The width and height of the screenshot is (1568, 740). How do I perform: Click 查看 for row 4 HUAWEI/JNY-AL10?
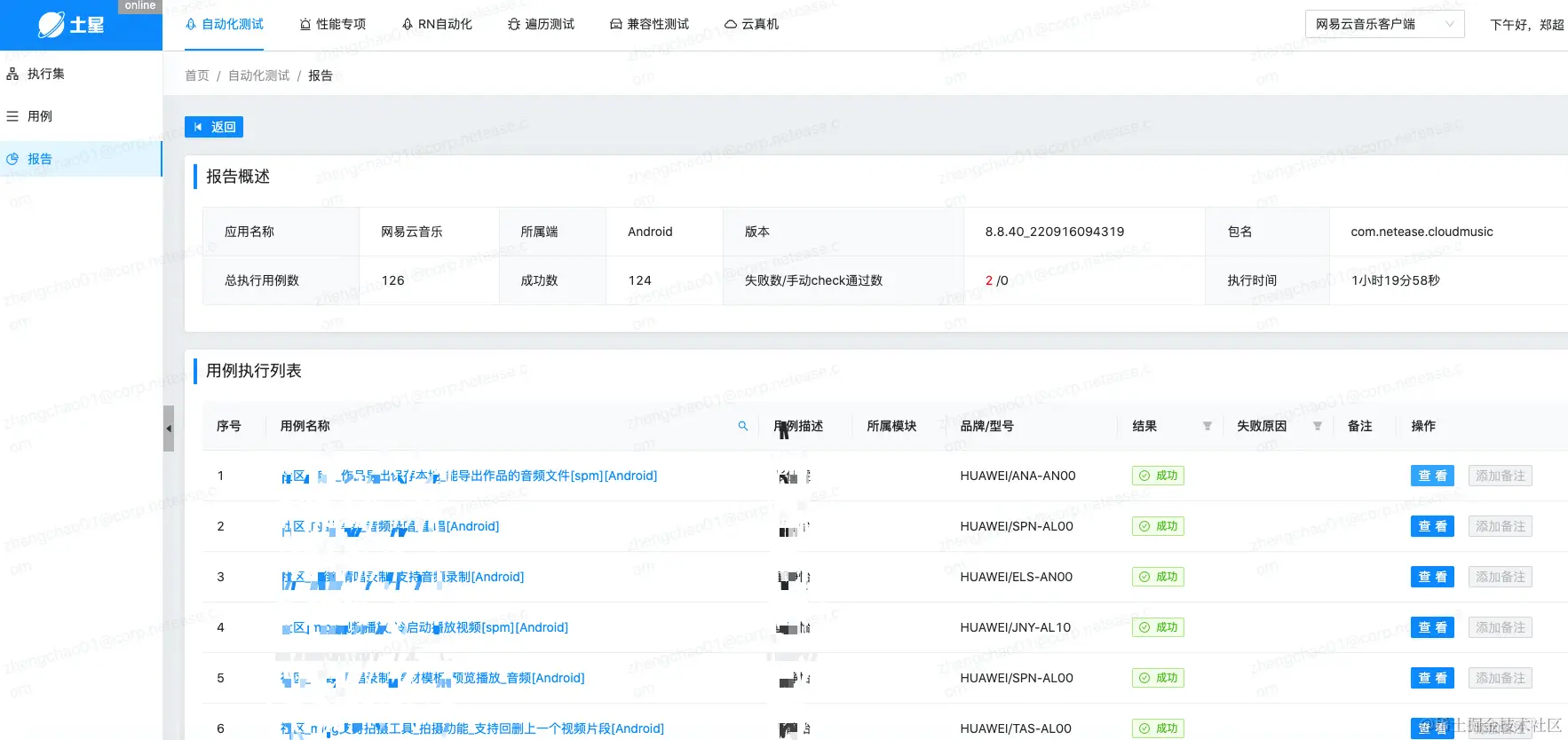1432,627
